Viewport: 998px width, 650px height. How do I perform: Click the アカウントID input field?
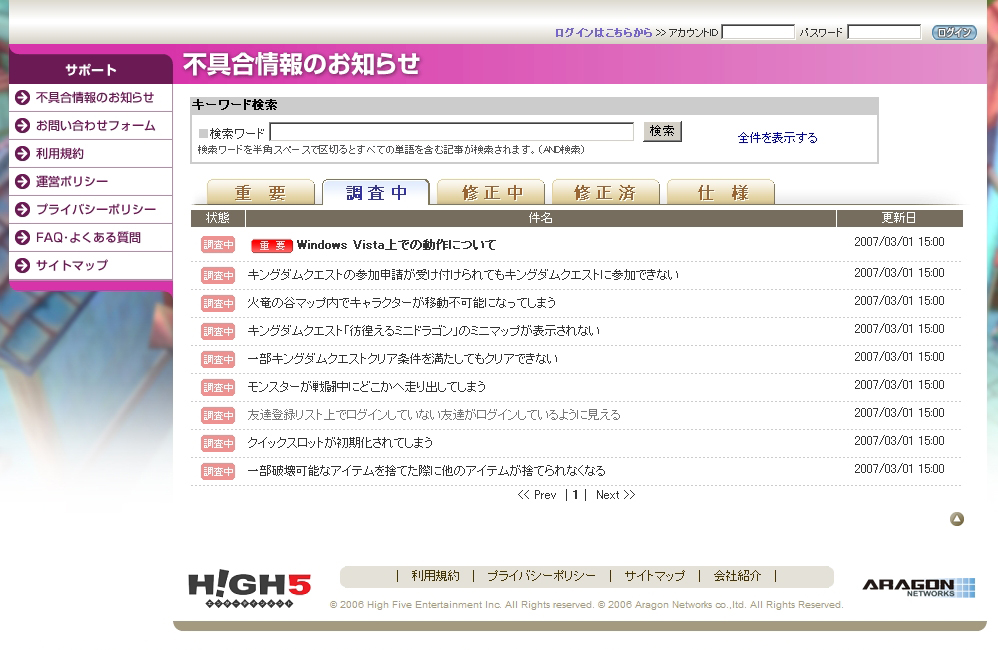(757, 32)
